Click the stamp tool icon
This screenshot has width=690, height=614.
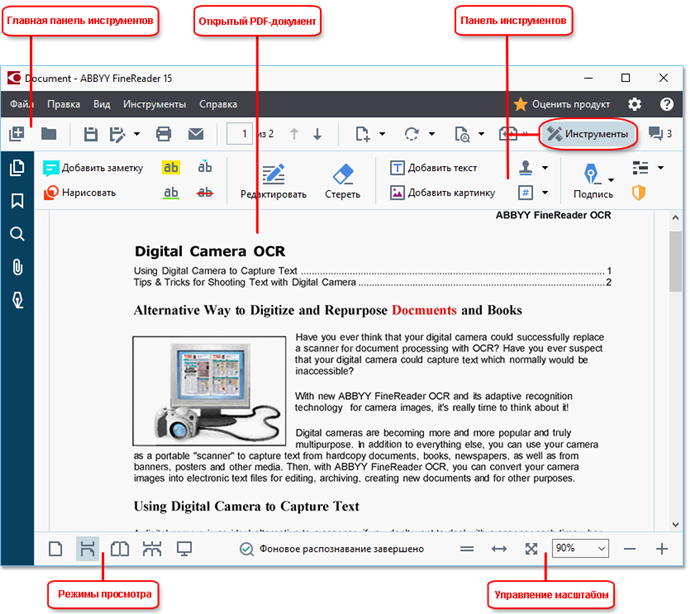pos(525,167)
